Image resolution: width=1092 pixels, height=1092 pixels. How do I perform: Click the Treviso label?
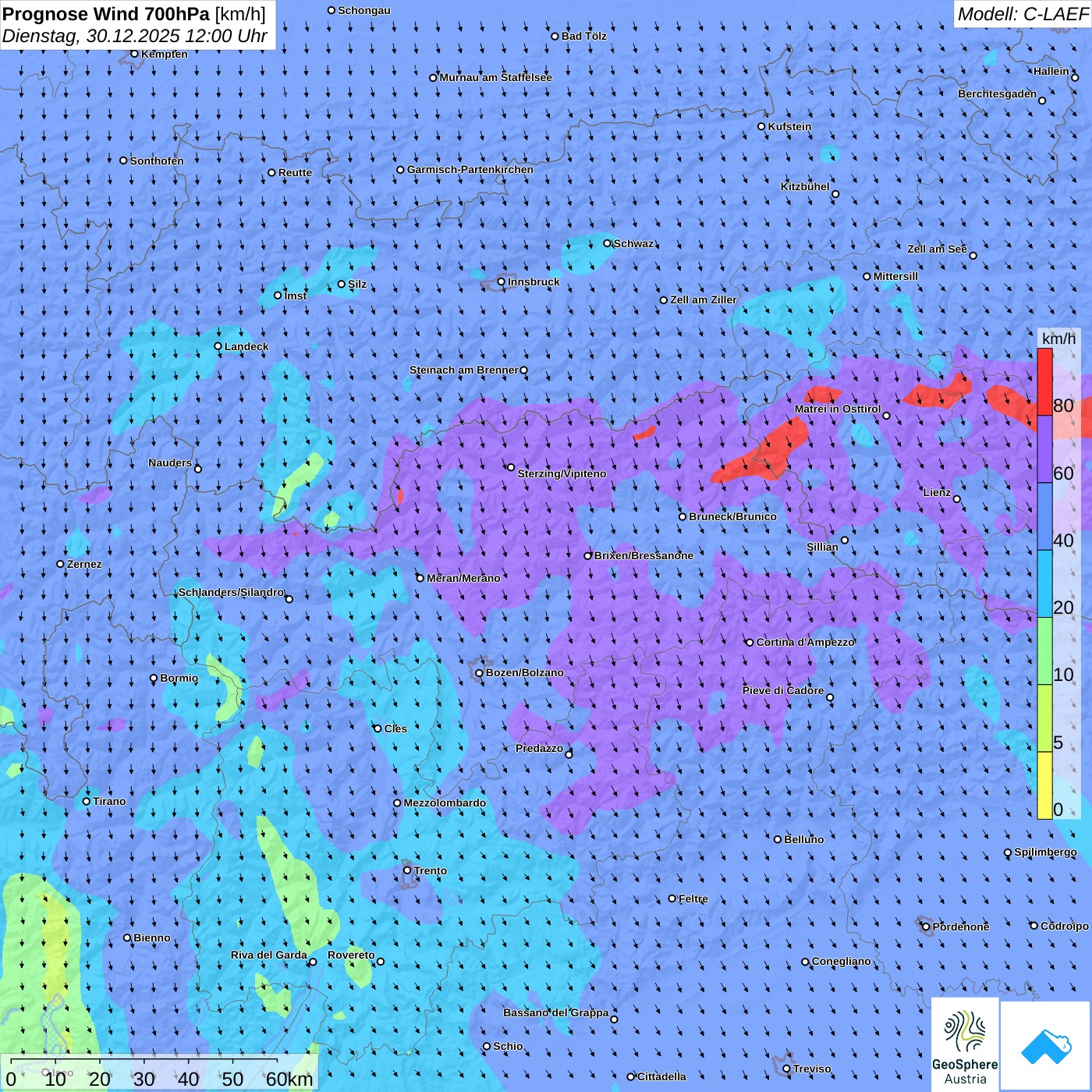812,1069
